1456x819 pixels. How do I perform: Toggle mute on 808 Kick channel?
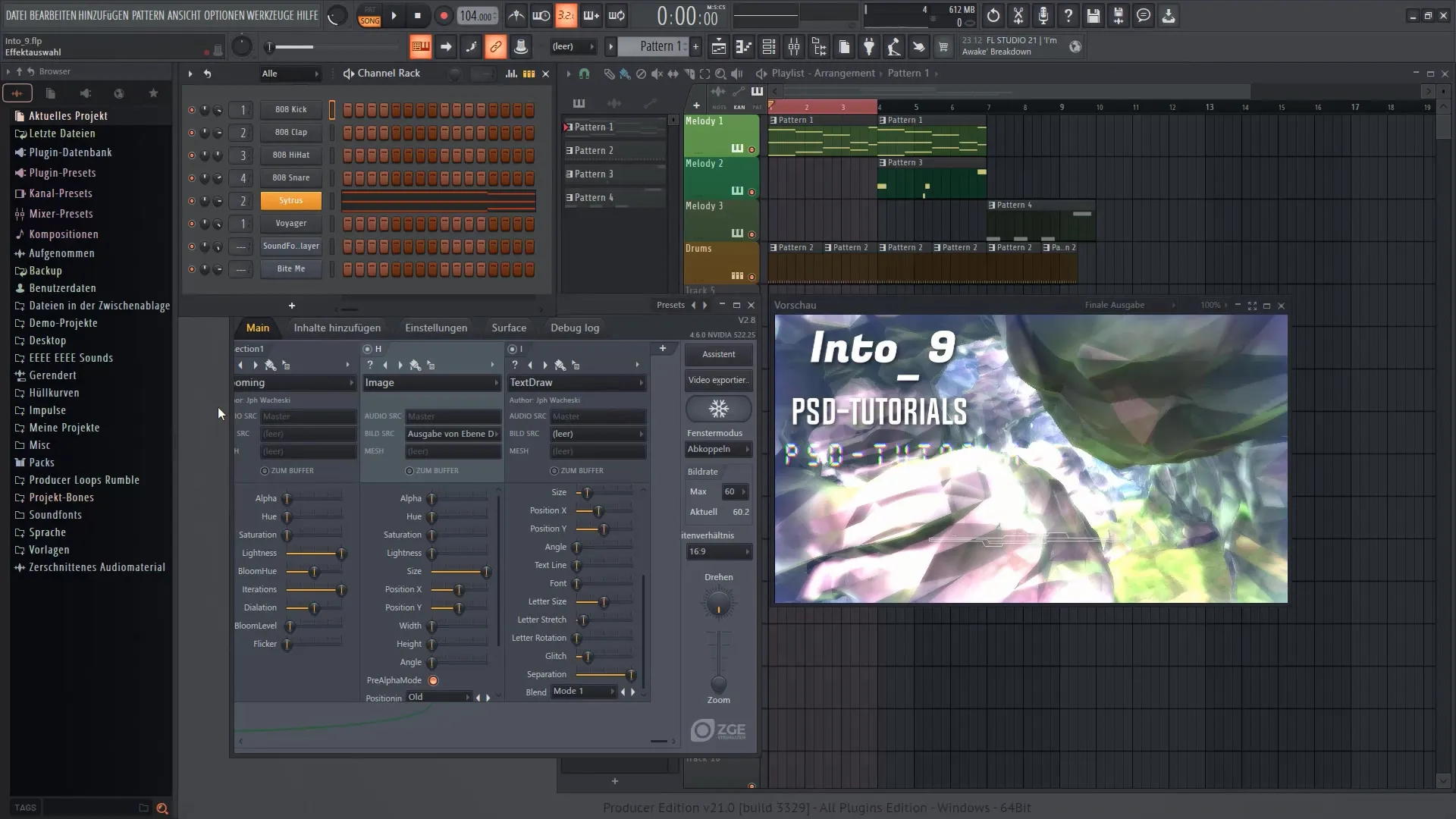click(x=190, y=109)
